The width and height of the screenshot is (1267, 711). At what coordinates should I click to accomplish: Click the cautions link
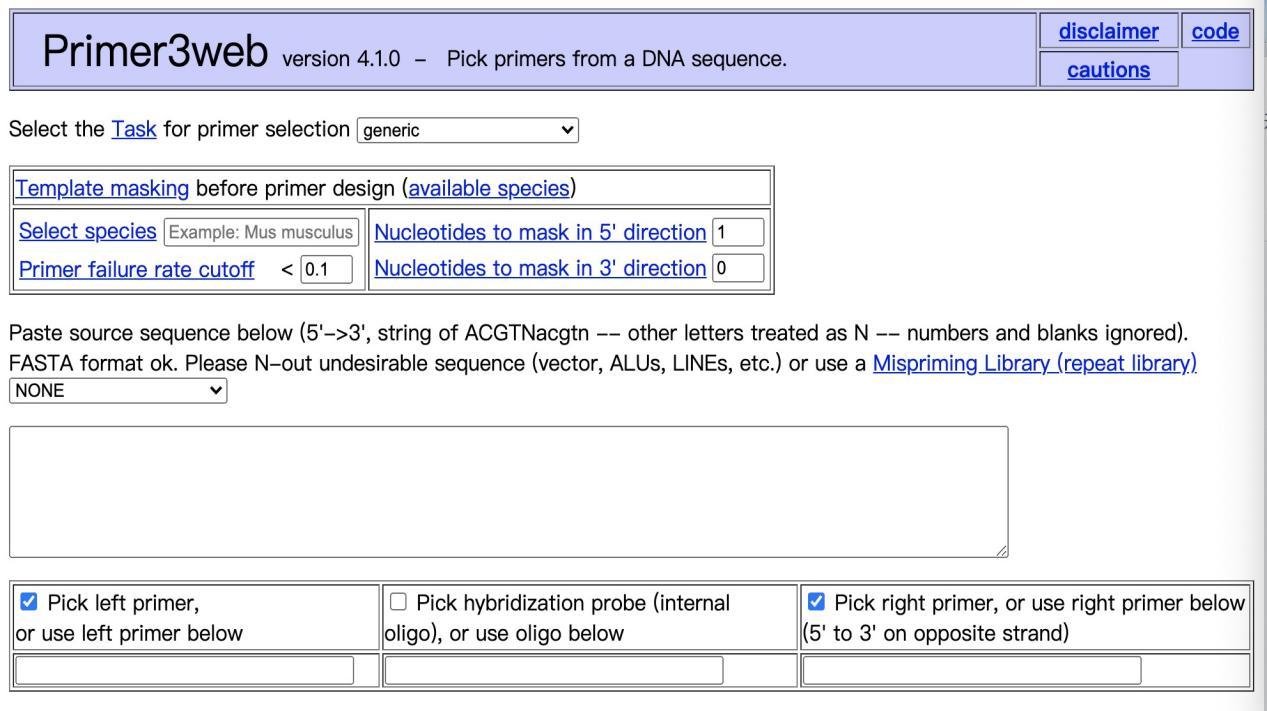[1108, 70]
